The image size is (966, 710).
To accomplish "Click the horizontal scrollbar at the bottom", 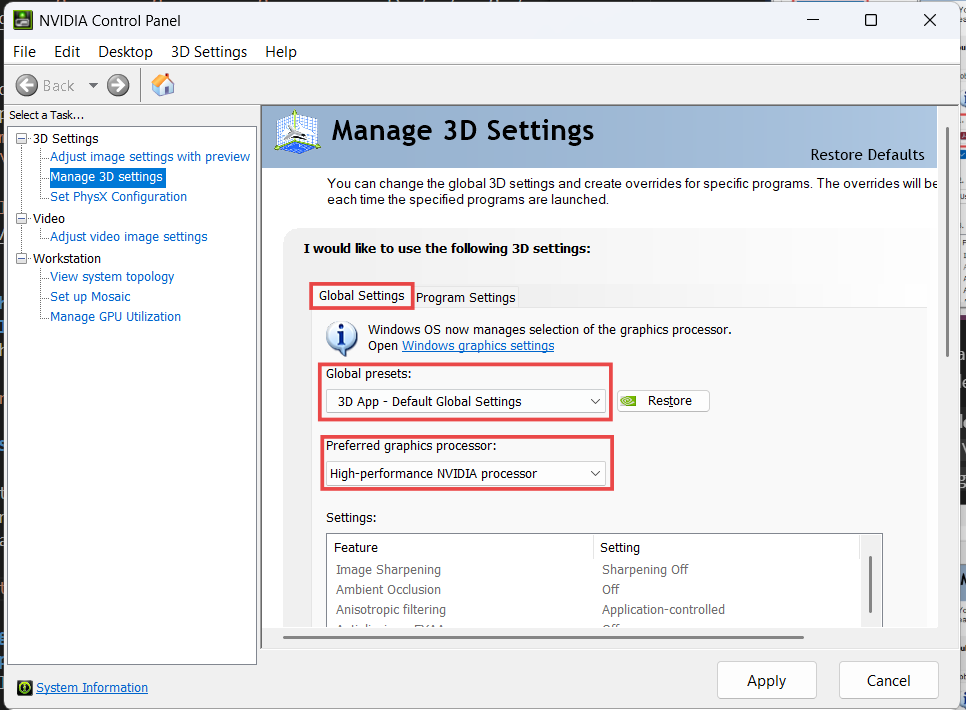I will (x=542, y=636).
